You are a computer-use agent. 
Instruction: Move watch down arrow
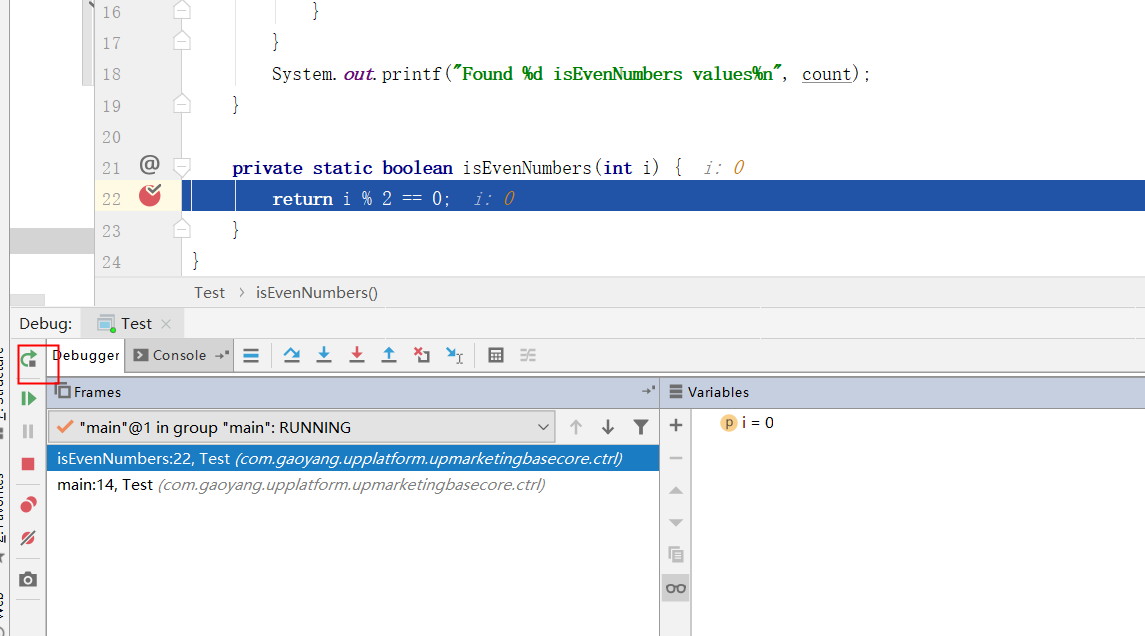(x=676, y=523)
